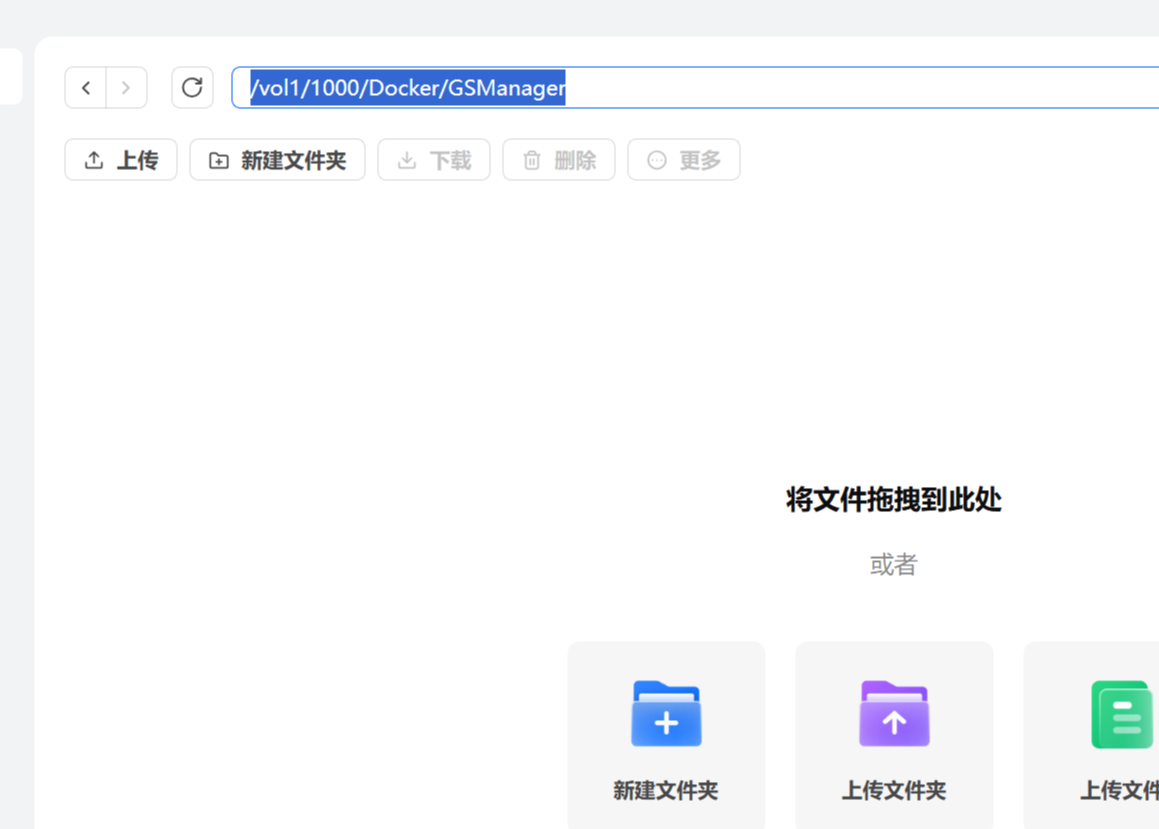Open the 更多 options menu
This screenshot has width=1159, height=829.
point(683,159)
